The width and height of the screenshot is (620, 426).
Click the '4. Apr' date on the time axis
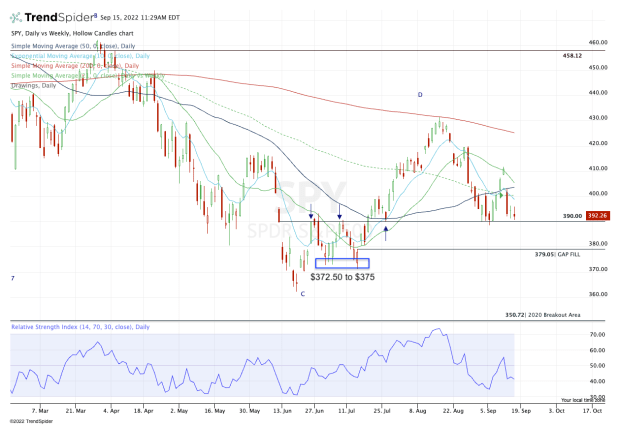click(x=111, y=411)
